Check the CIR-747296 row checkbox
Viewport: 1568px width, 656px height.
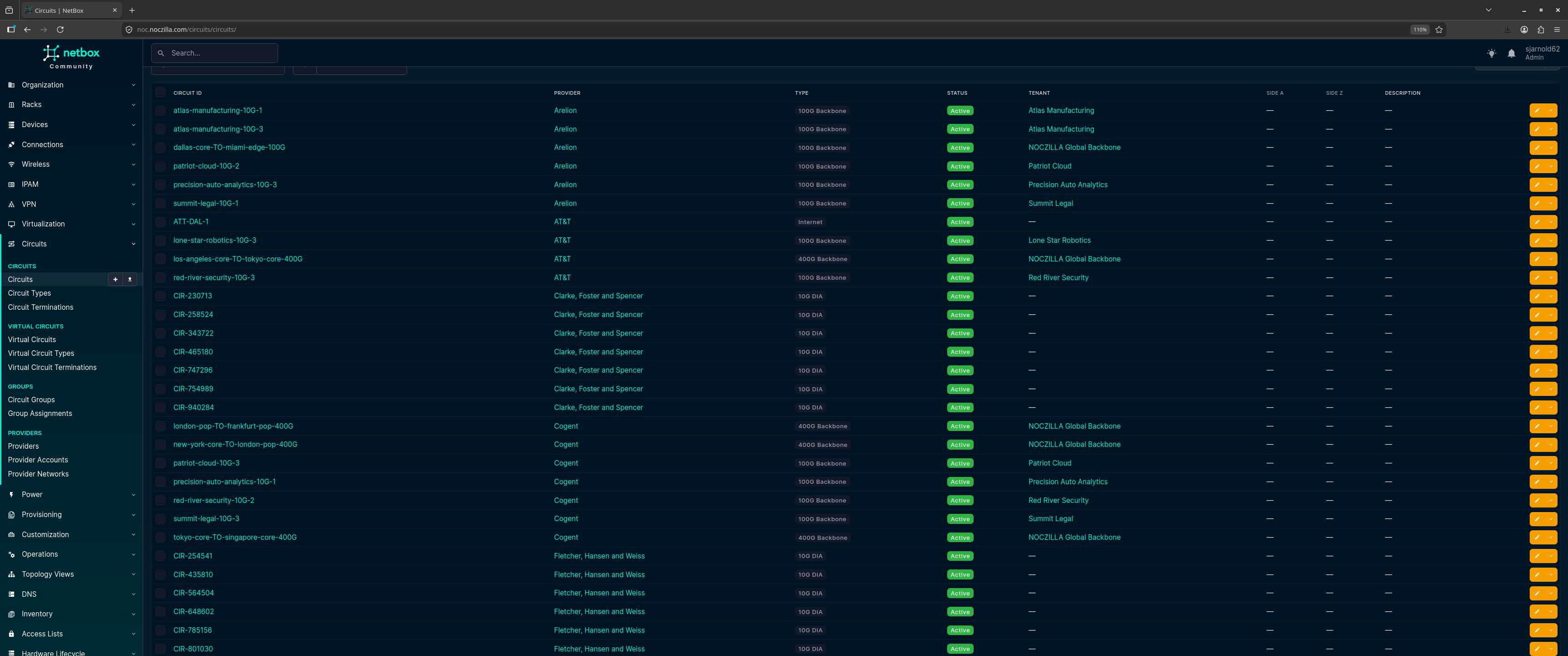tap(160, 371)
